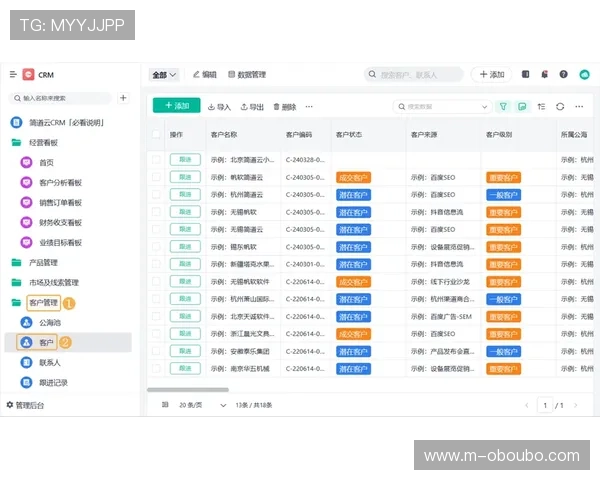Collapse sidebar with the hamburger icon
600x480 pixels.
pos(13,74)
